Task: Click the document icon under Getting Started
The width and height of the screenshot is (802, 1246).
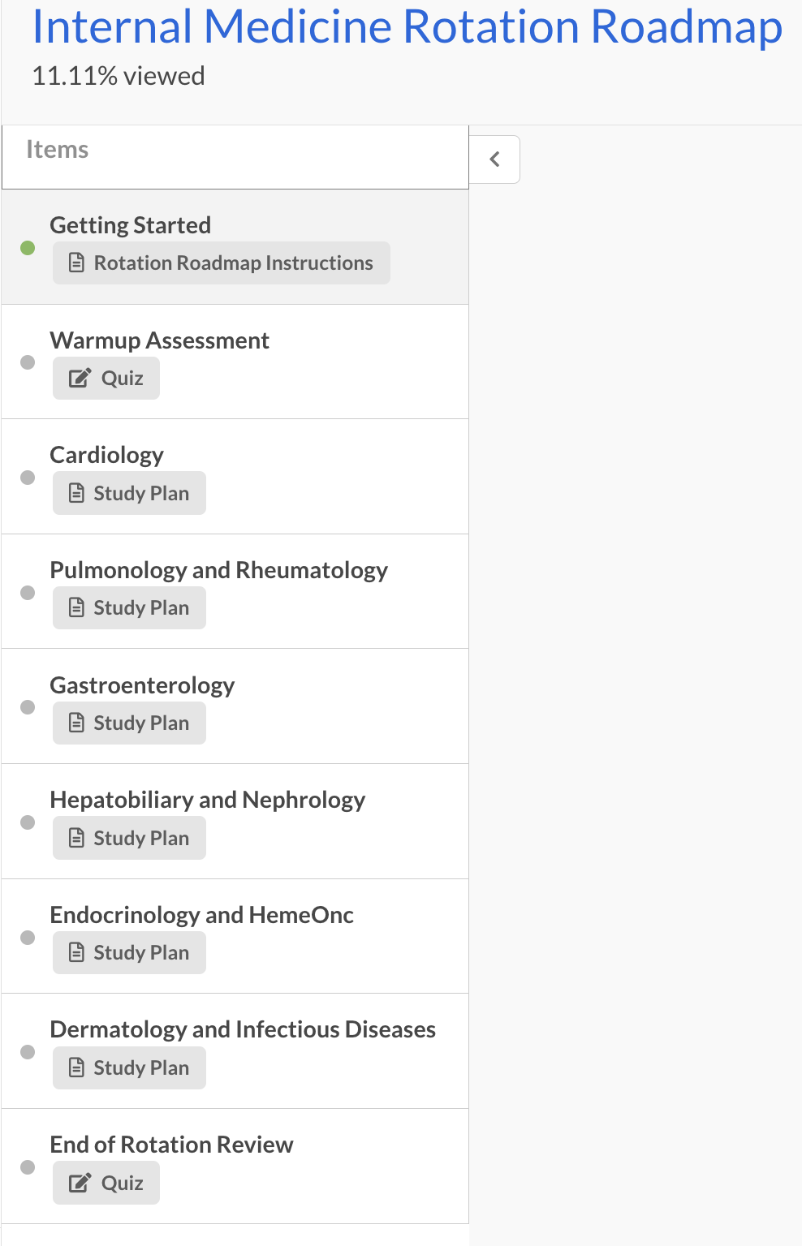Action: (77, 264)
